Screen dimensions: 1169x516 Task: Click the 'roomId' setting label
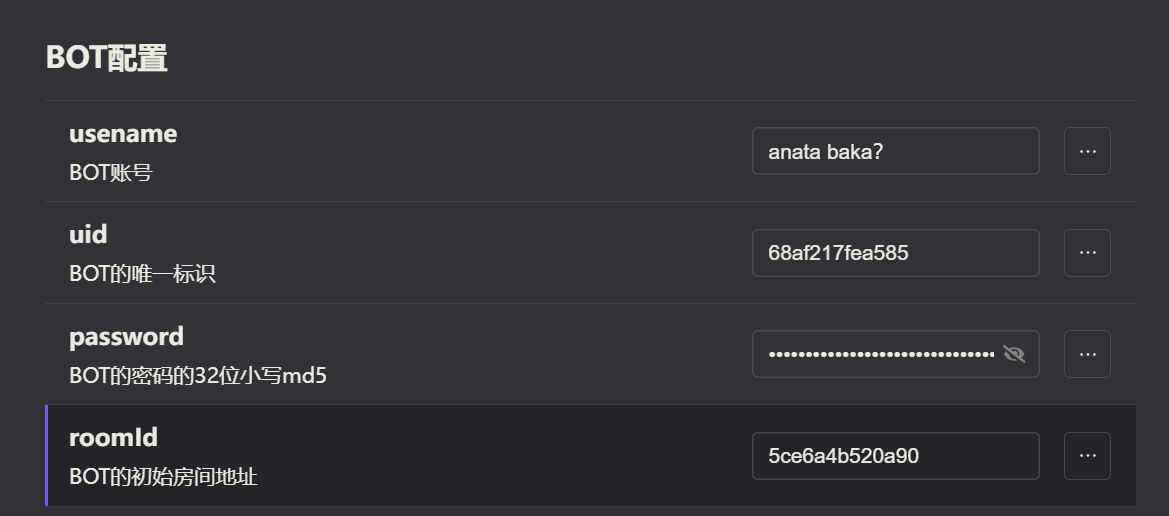coord(113,438)
